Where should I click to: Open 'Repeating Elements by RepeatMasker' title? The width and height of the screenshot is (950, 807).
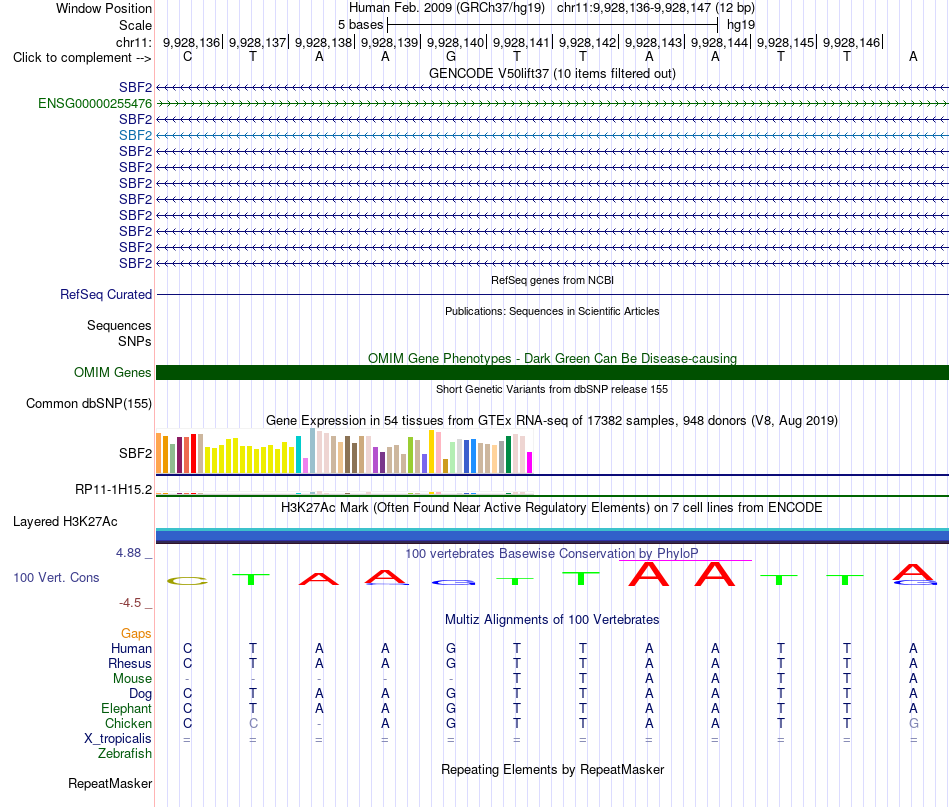click(552, 769)
